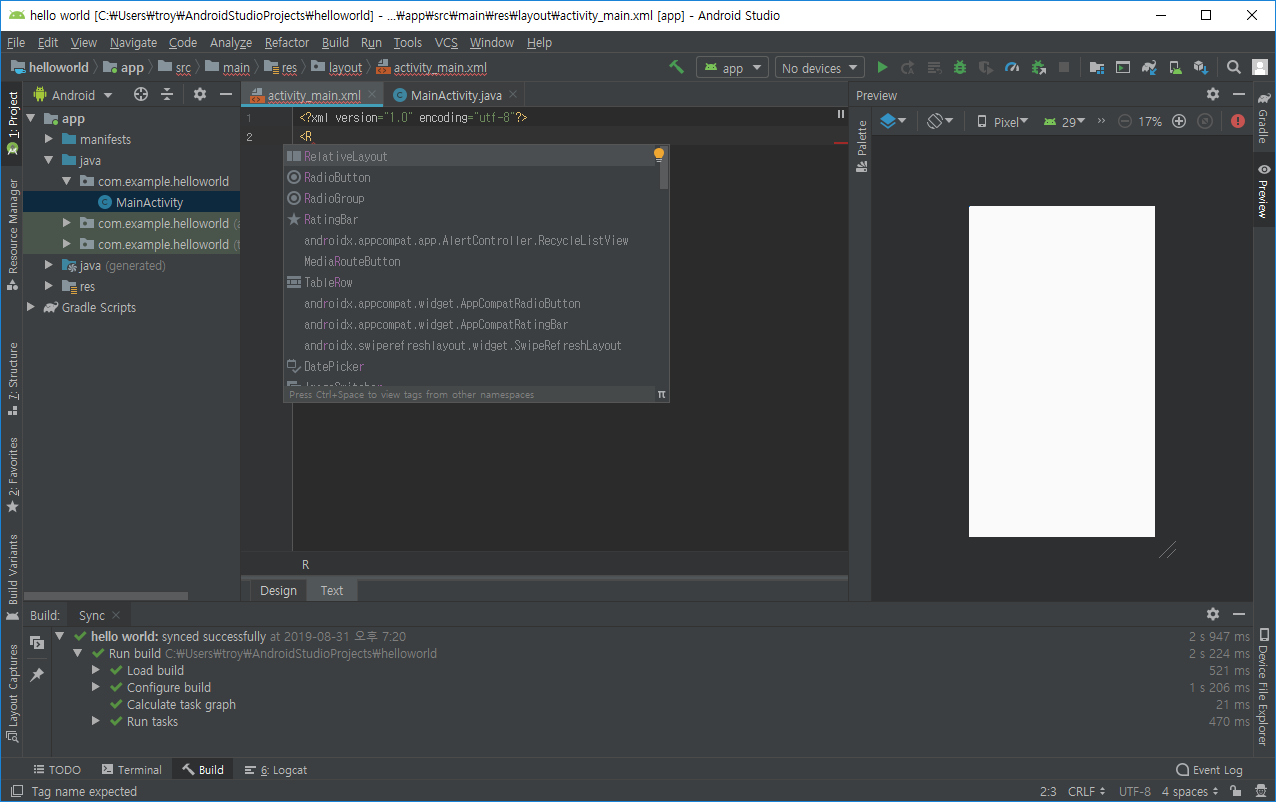This screenshot has height=802, width=1276.
Task: Zoom in with the plus icon in Preview
Action: point(1179,121)
